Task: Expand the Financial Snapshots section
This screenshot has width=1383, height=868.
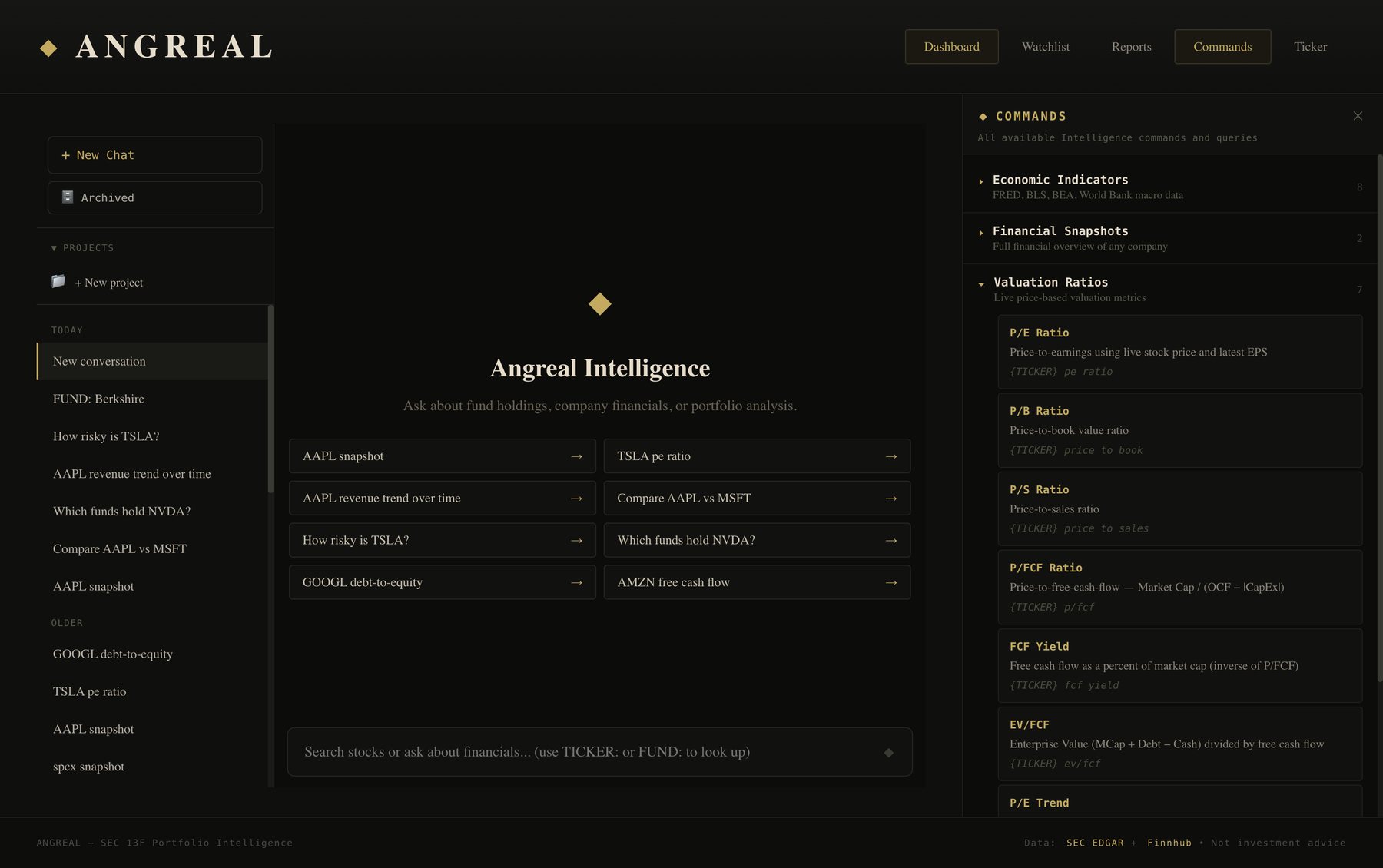Action: coord(1169,238)
